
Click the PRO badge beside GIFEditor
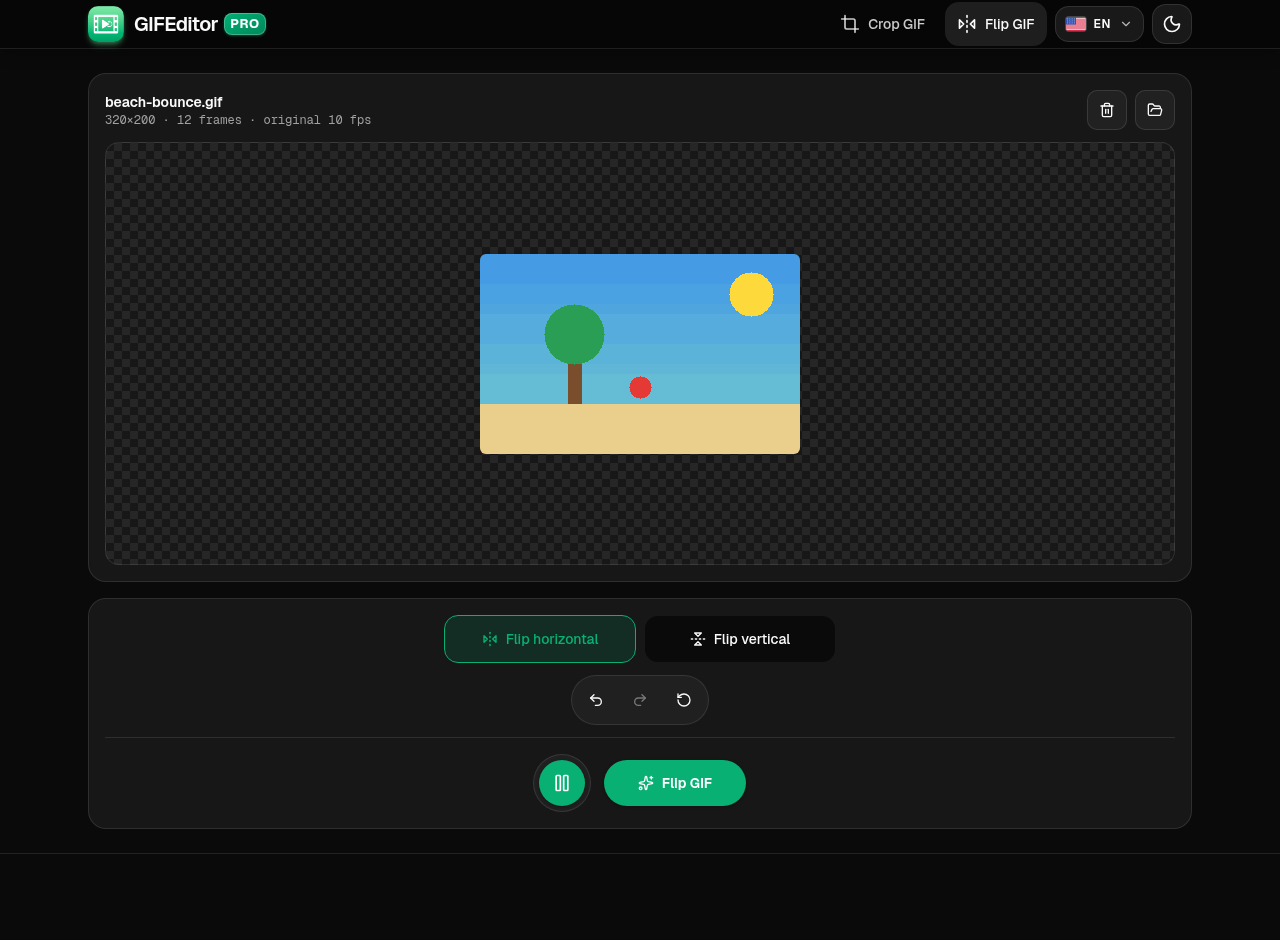[245, 24]
